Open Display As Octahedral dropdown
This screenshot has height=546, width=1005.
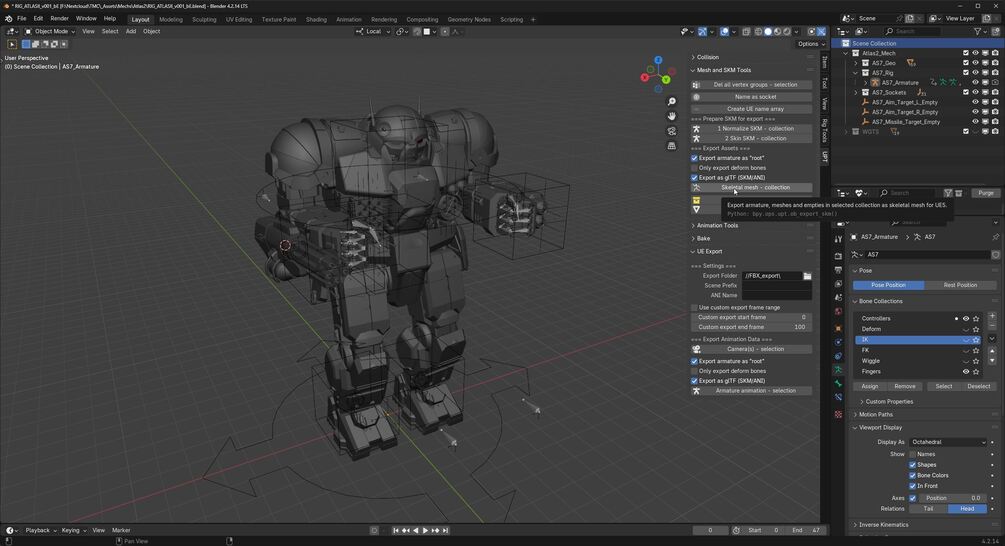(948, 442)
